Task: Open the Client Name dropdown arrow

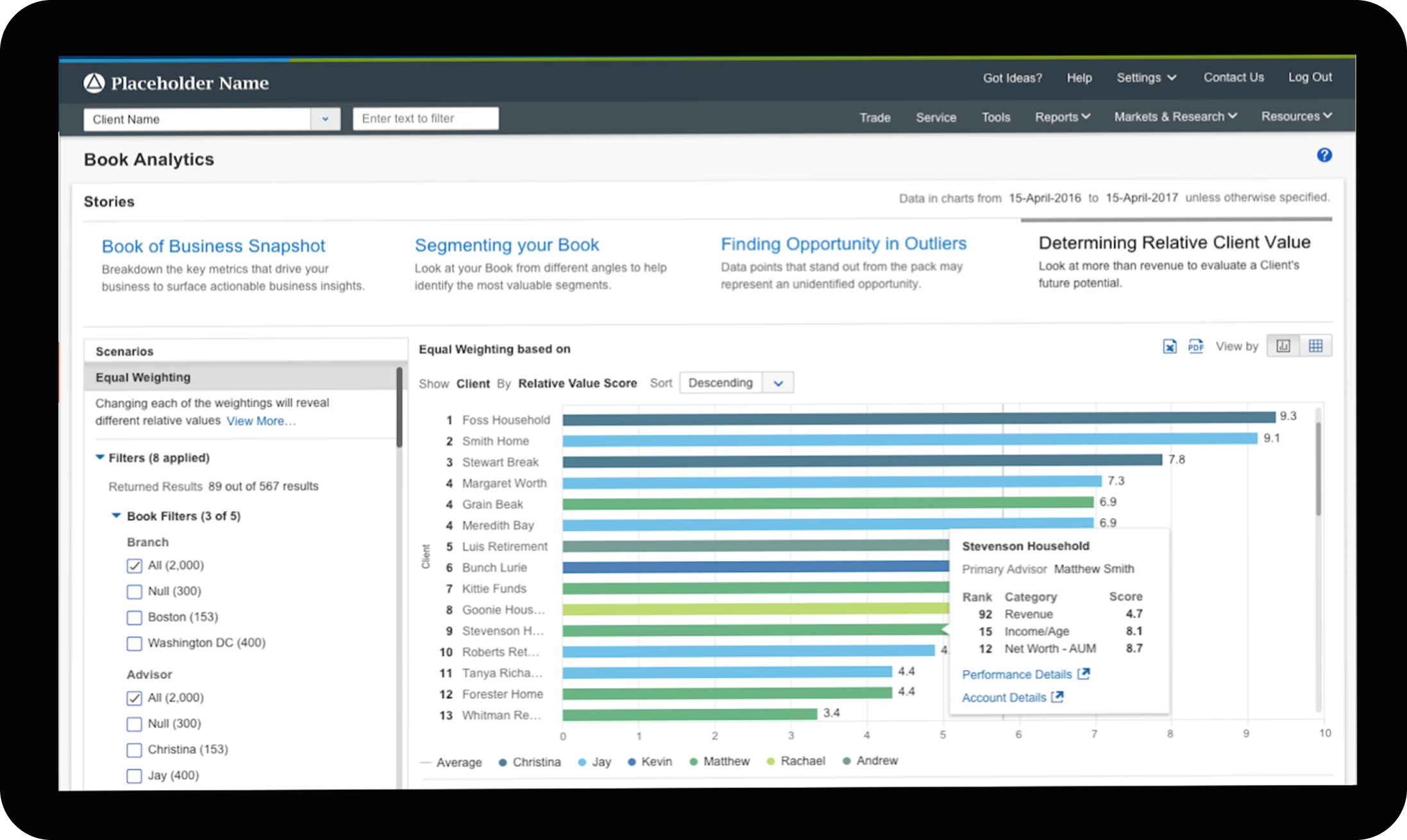Action: point(325,119)
